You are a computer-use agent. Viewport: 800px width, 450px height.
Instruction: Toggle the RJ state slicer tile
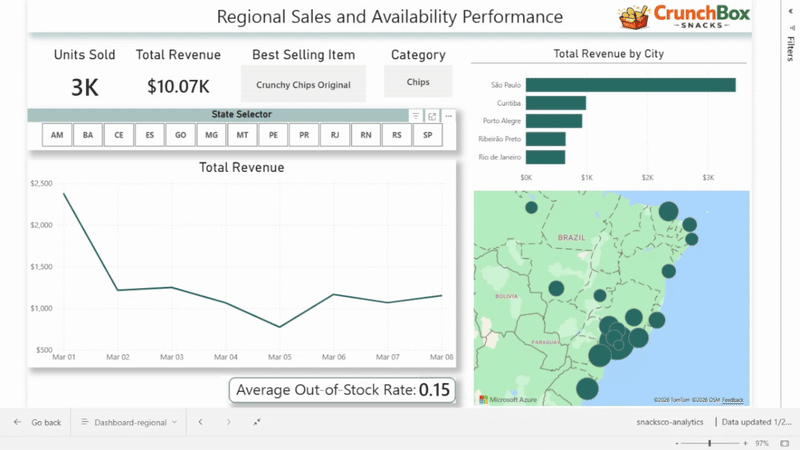click(x=335, y=135)
